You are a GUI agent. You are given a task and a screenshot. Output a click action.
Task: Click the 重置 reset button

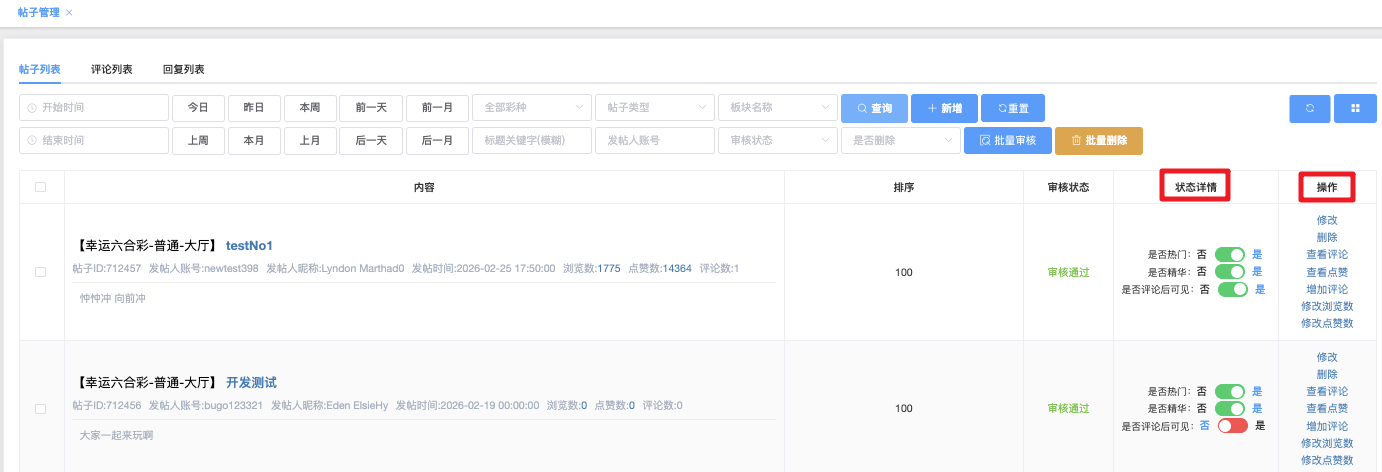pos(1012,108)
